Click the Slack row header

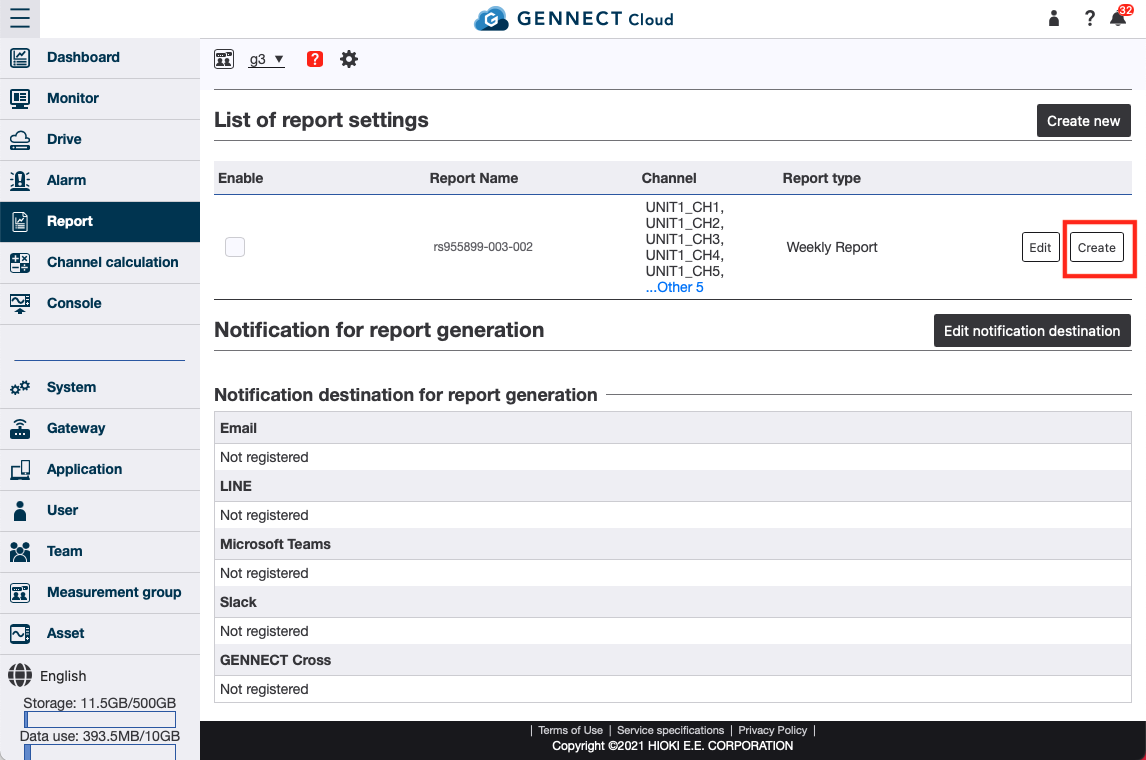672,602
